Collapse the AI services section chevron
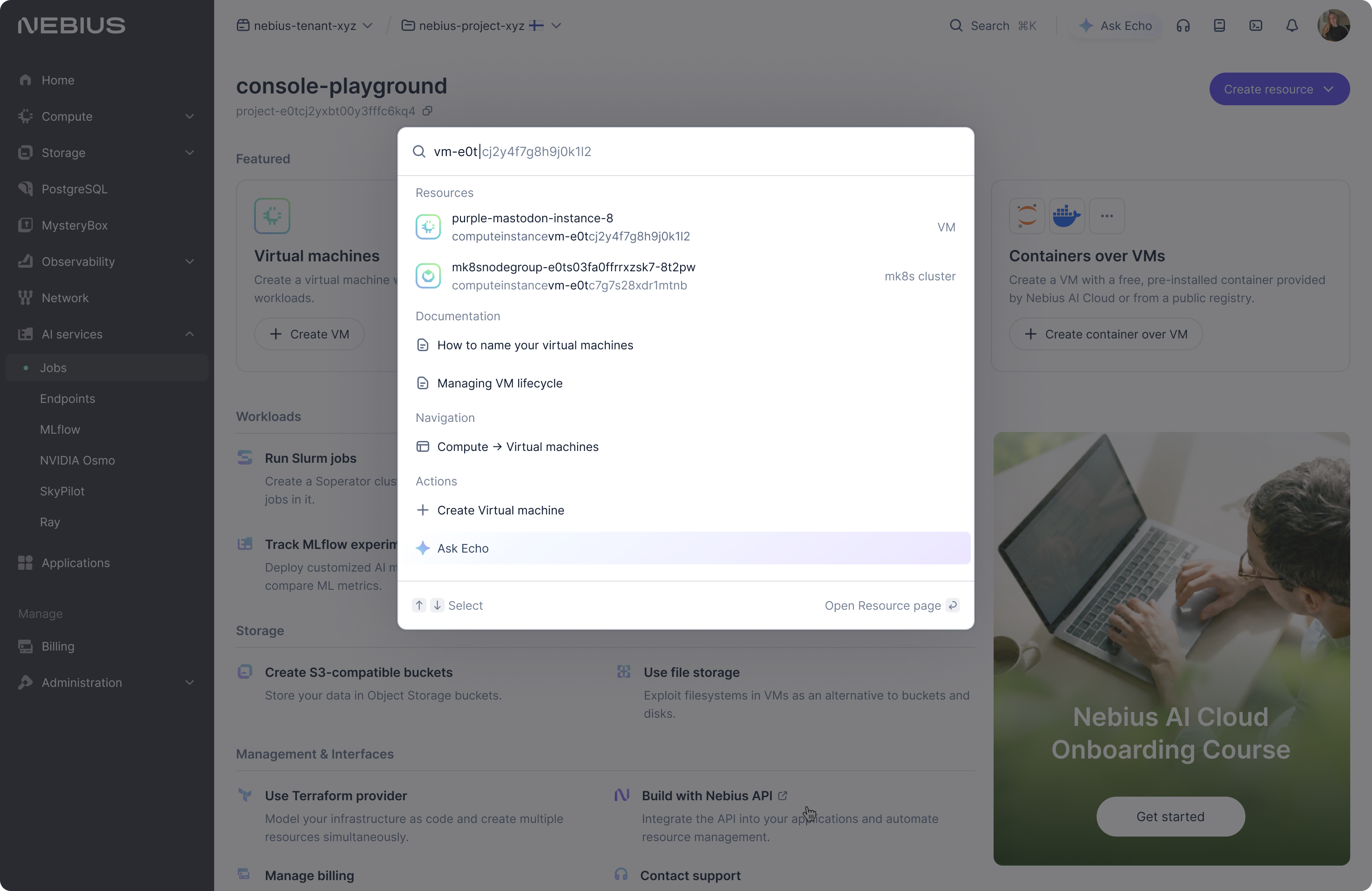This screenshot has width=1372, height=891. click(190, 334)
